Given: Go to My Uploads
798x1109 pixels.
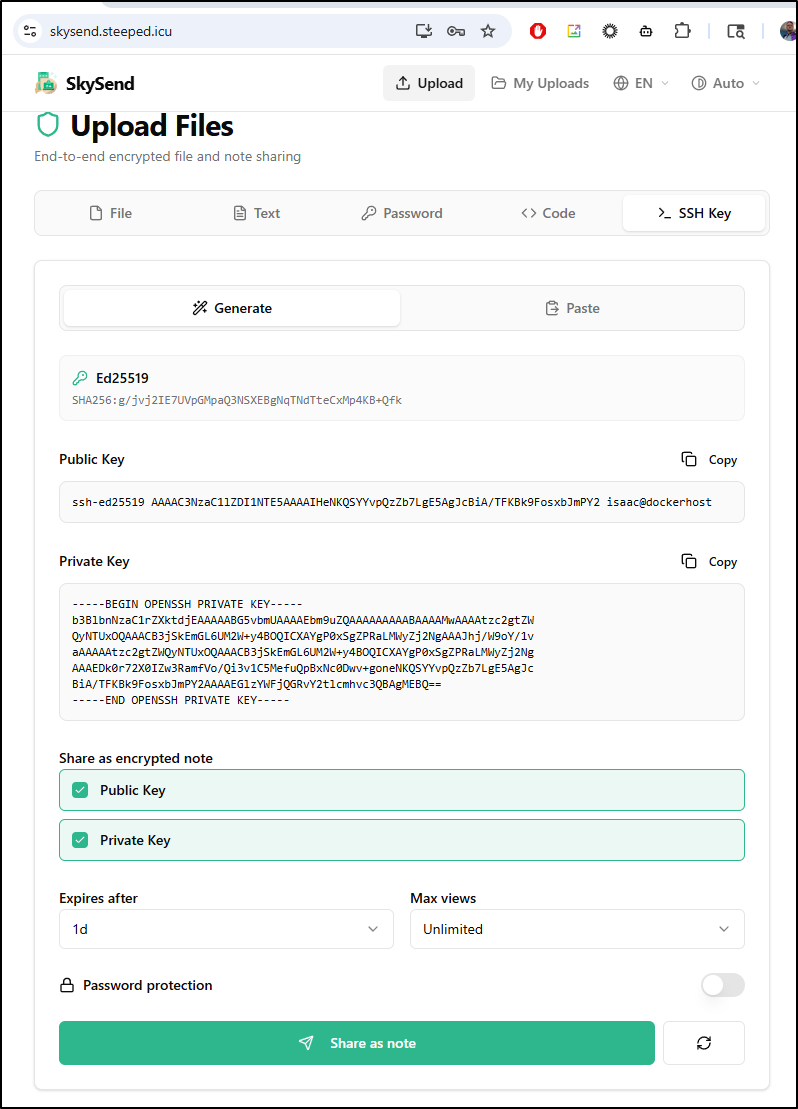Looking at the screenshot, I should (x=540, y=83).
